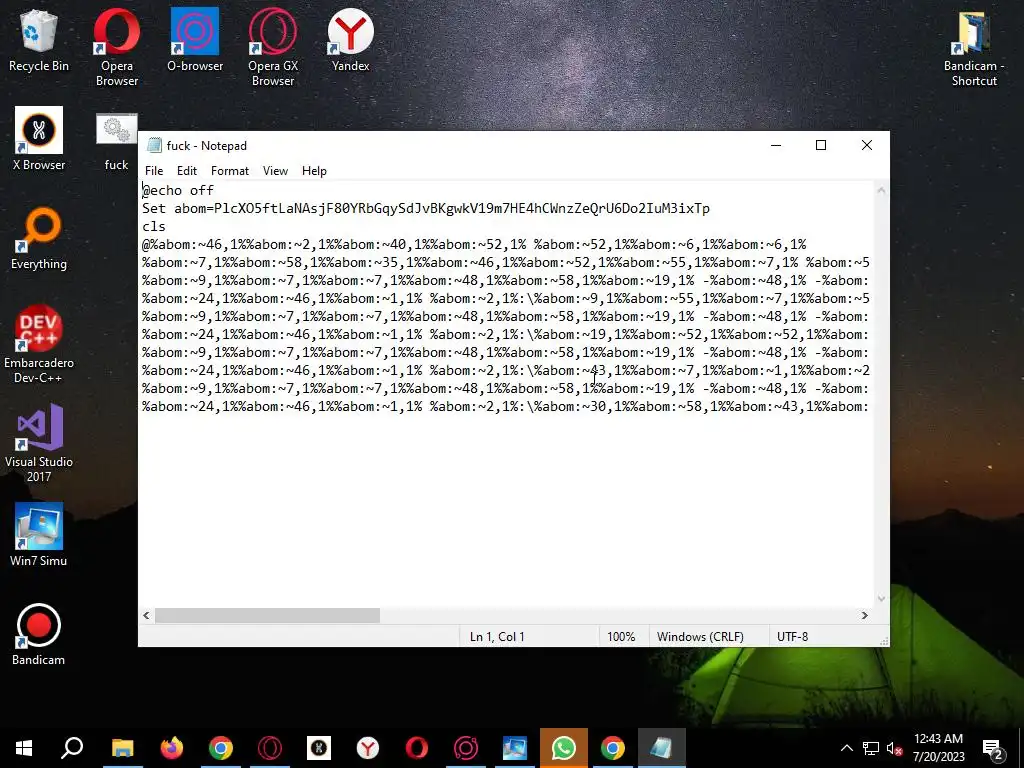
Task: Open Opera GX from the taskbar
Action: [270, 748]
